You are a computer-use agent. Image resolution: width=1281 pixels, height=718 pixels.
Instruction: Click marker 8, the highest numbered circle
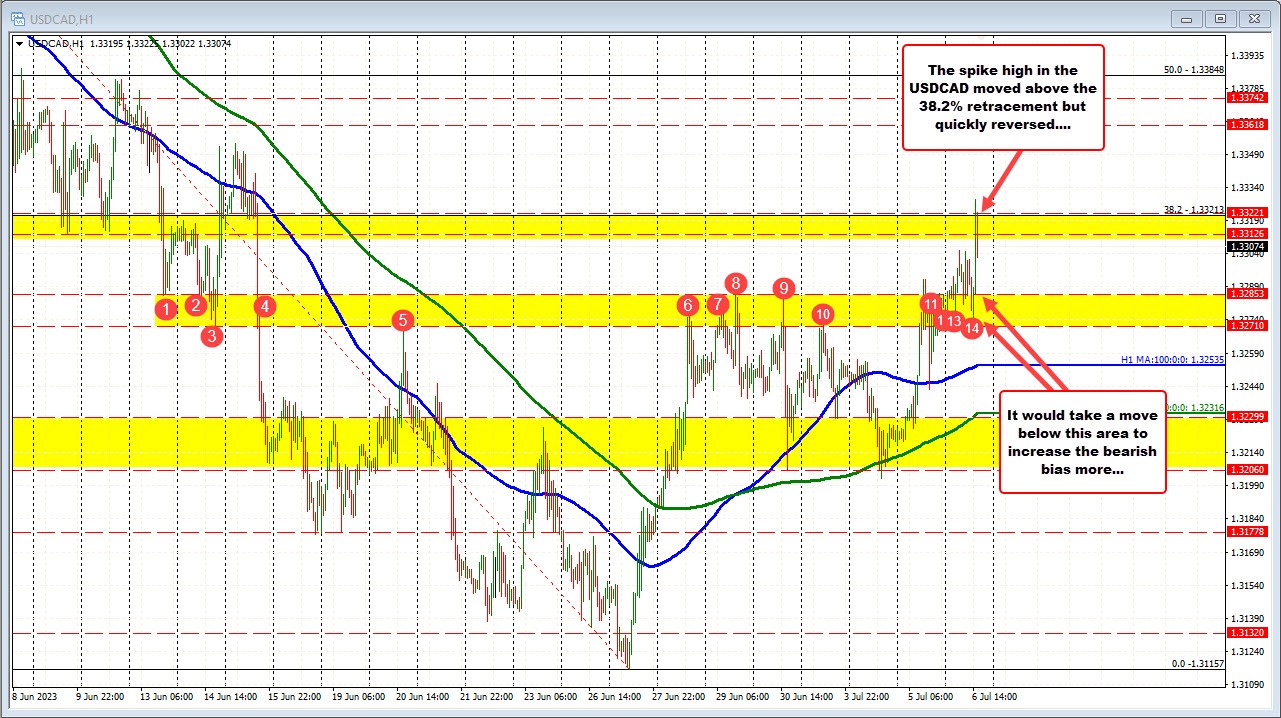pos(737,283)
